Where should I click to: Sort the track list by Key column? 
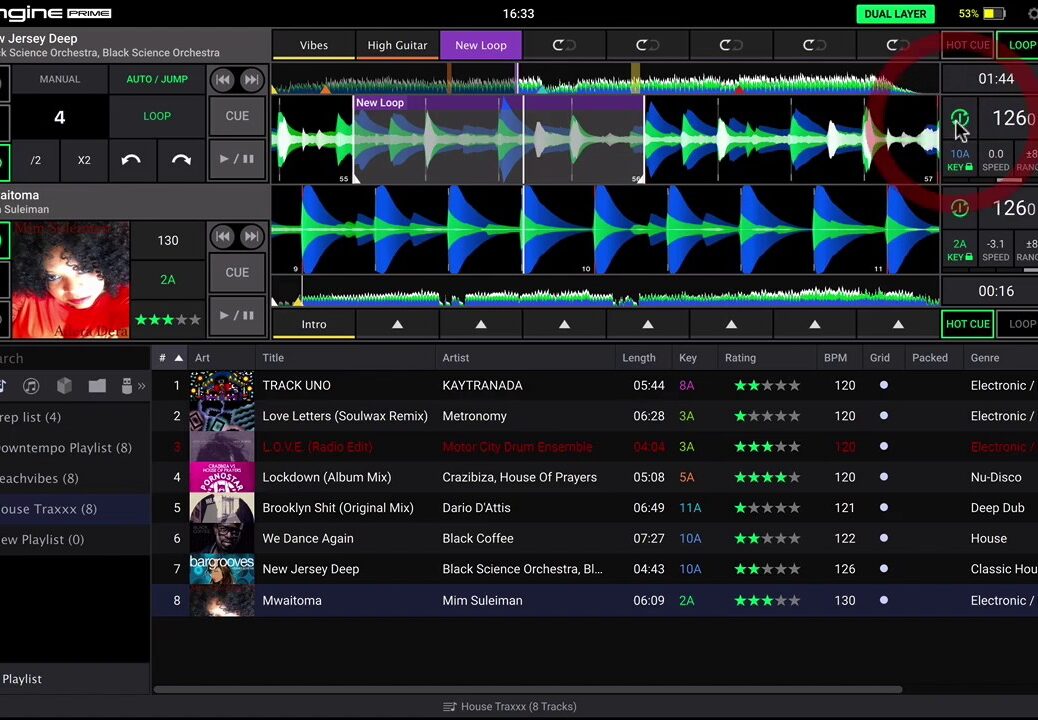coord(688,357)
